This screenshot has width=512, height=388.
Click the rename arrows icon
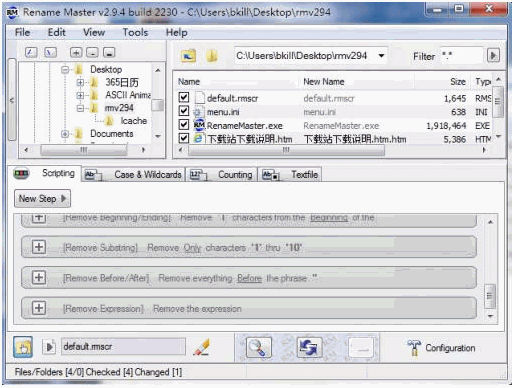[x=309, y=347]
